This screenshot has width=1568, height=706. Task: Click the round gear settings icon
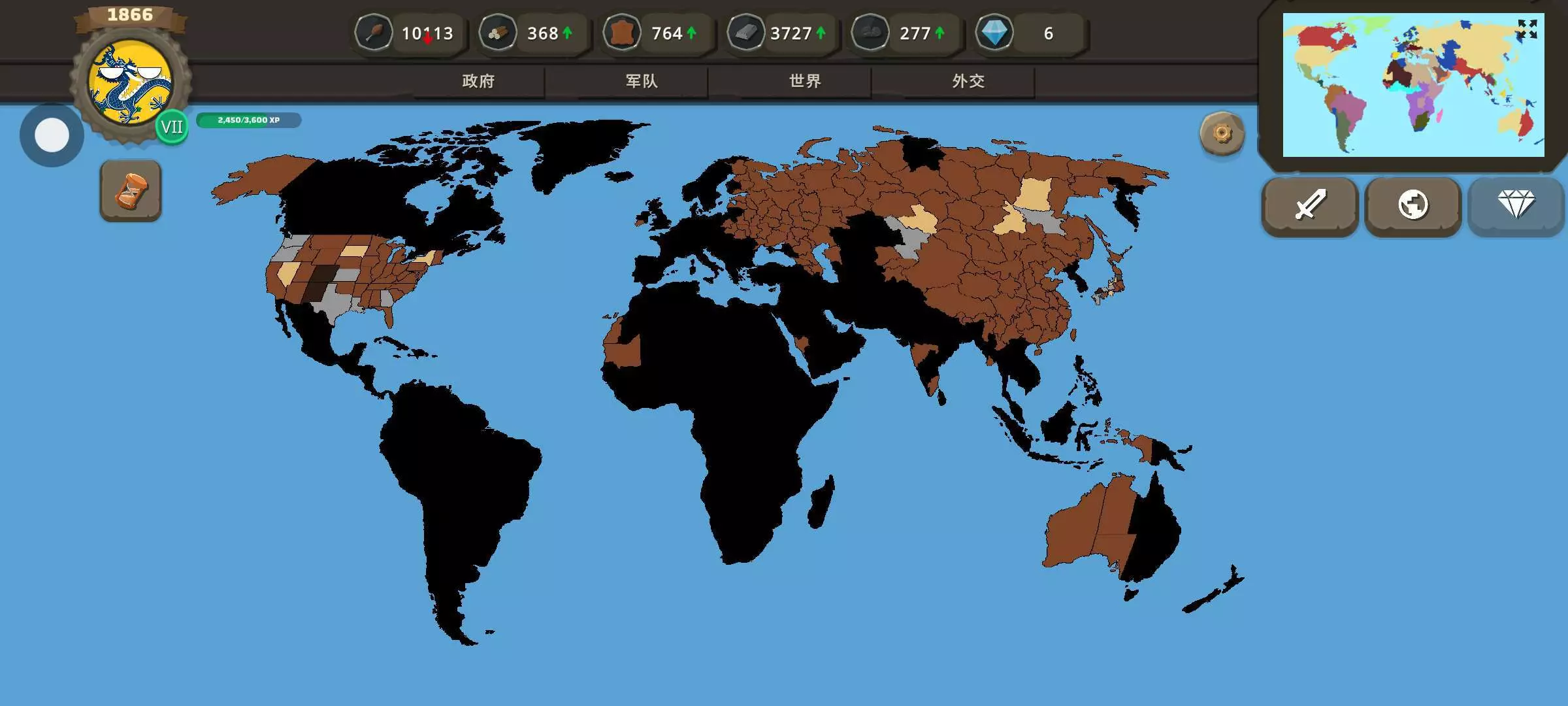[x=1222, y=133]
